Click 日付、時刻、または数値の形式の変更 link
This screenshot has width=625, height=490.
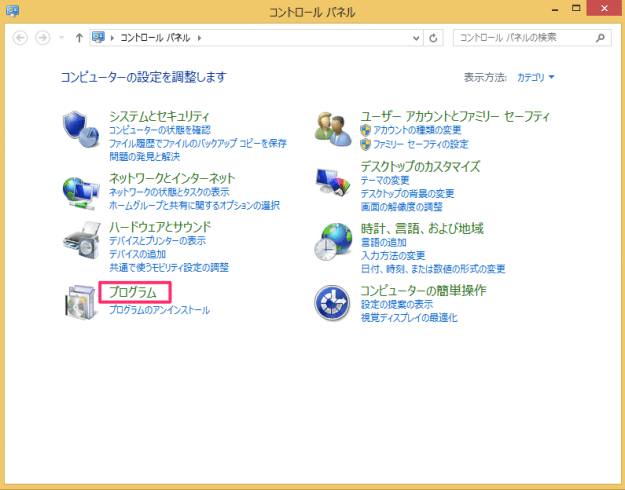432,269
